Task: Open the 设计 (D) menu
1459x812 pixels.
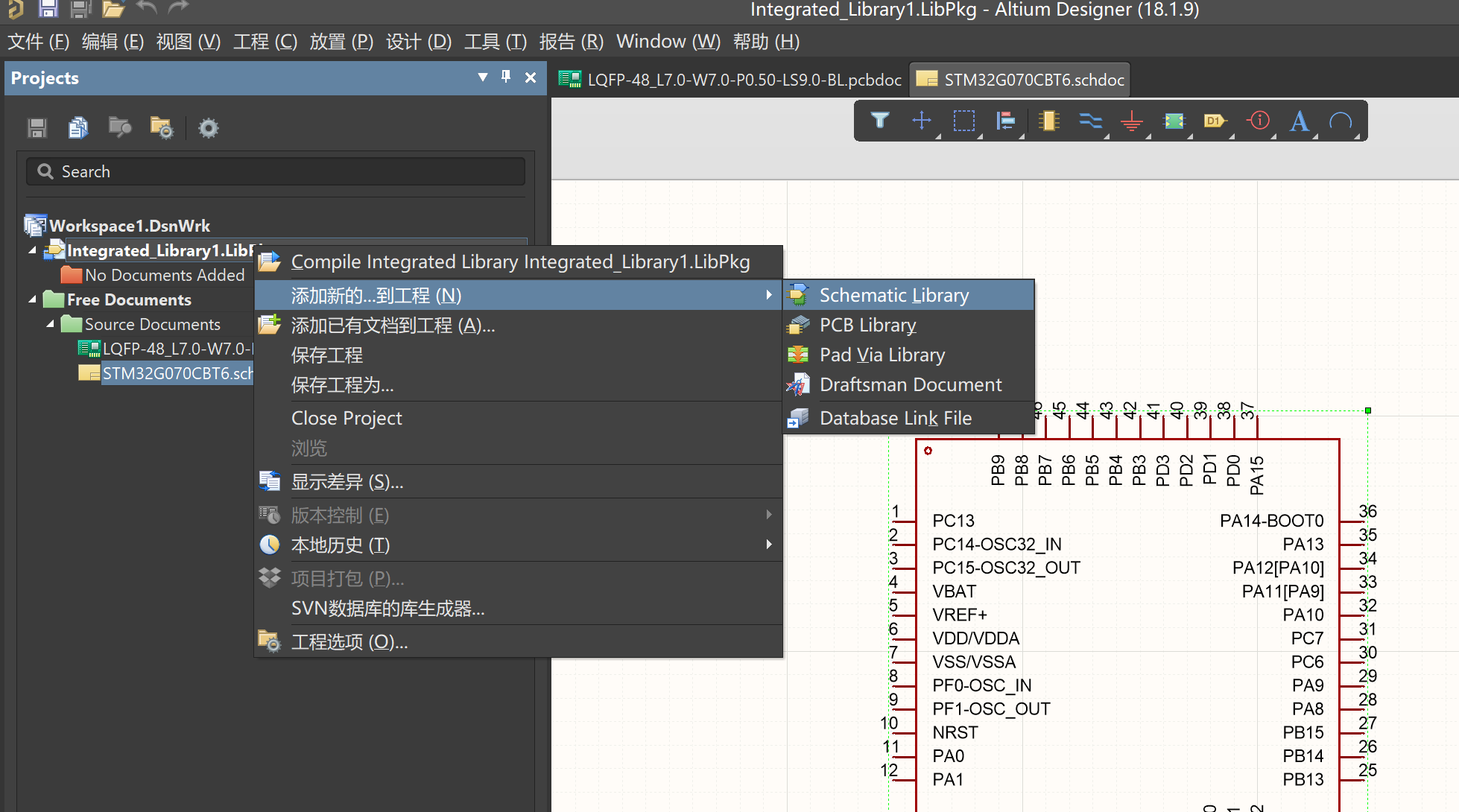Action: tap(419, 42)
